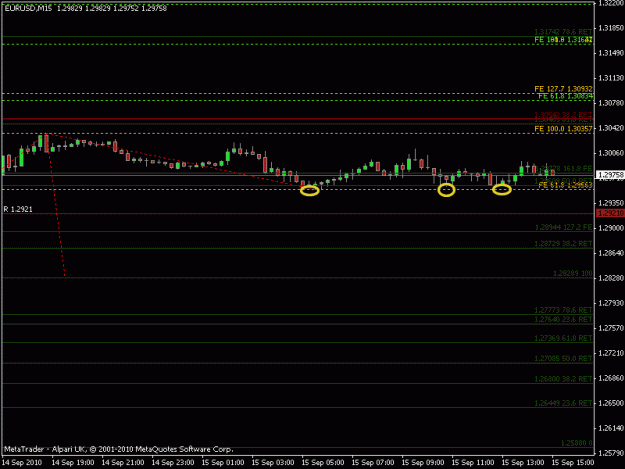625x469 pixels.
Task: Click 1.26860 on the price axis
Action: [x=611, y=378]
